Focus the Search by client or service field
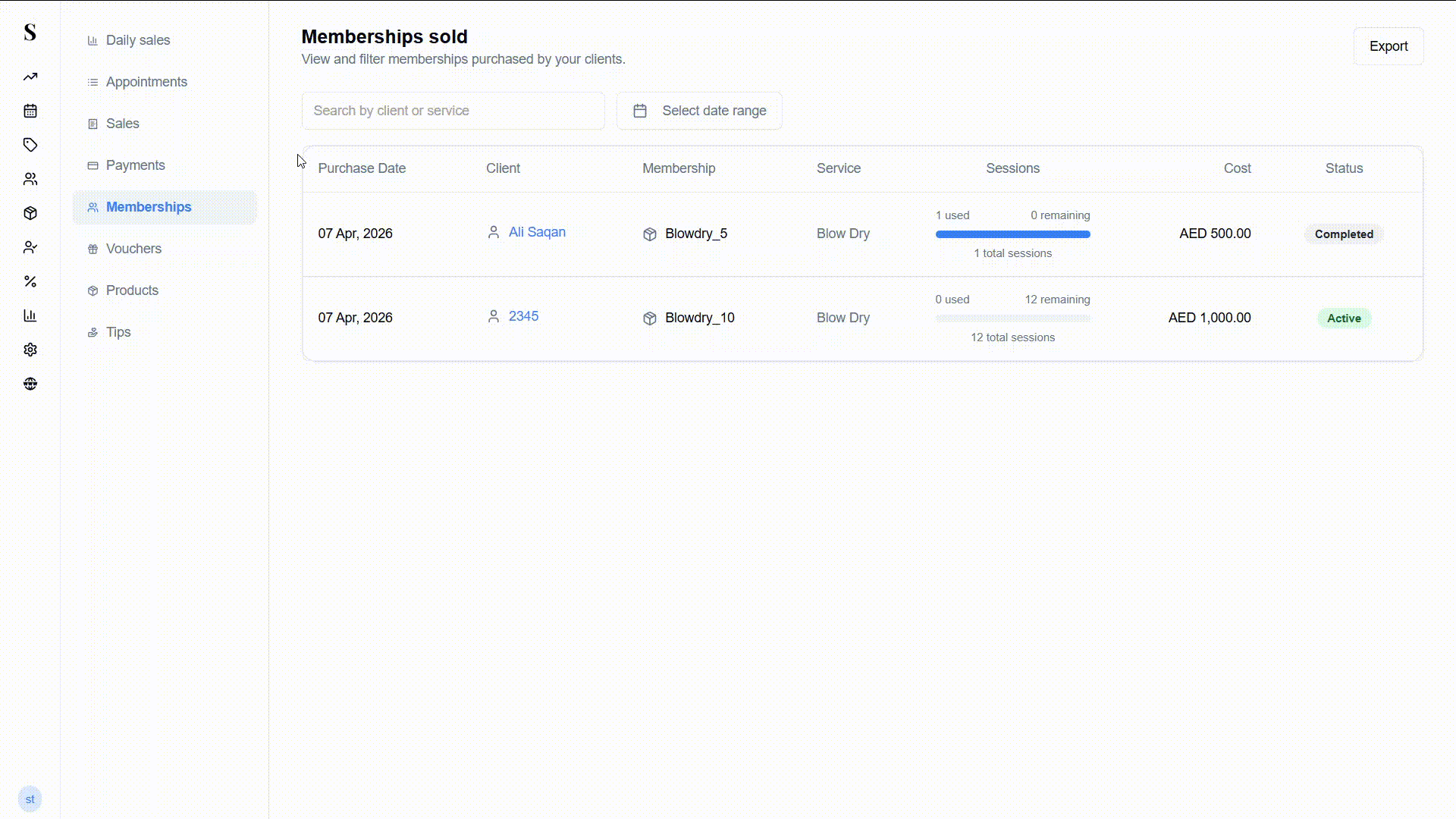 pos(453,111)
